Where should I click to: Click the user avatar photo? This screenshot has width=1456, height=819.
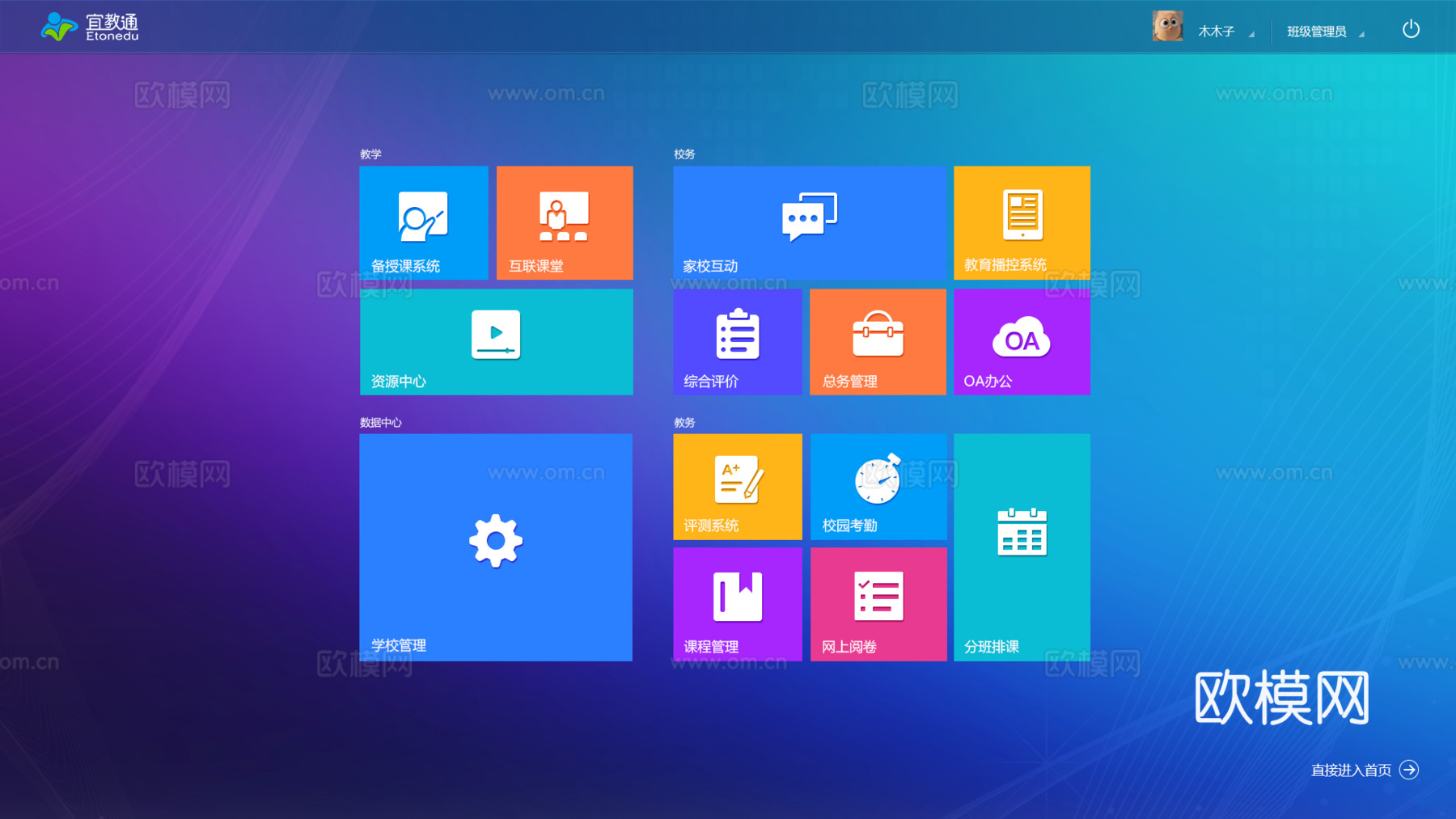(x=1167, y=27)
